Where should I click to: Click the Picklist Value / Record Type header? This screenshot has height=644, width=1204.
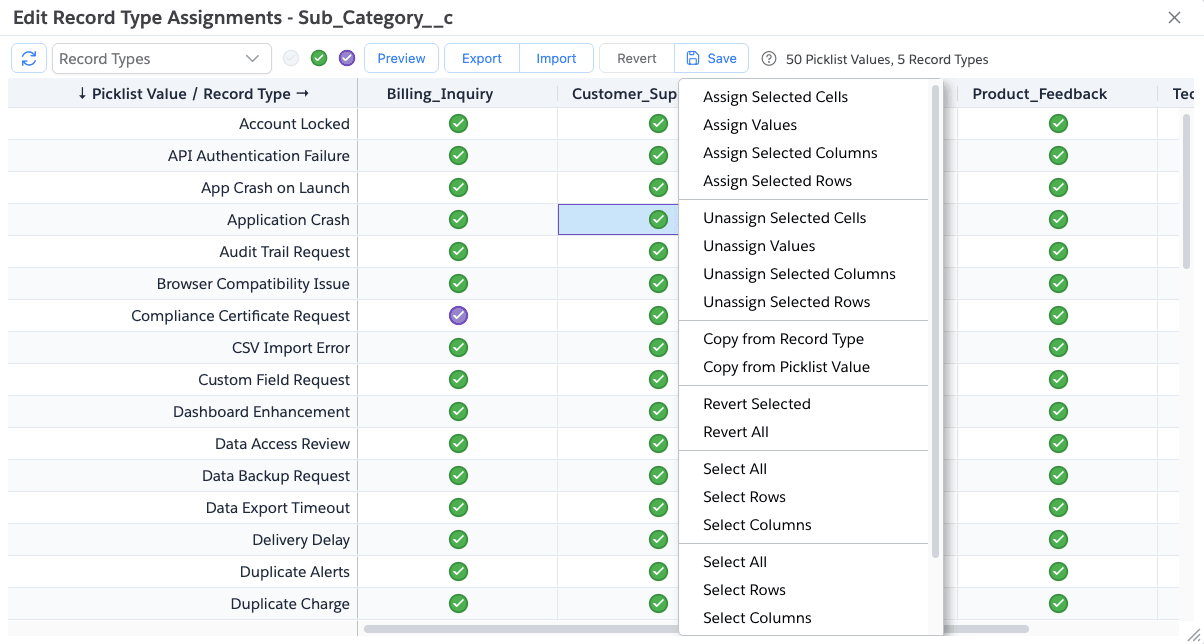183,94
